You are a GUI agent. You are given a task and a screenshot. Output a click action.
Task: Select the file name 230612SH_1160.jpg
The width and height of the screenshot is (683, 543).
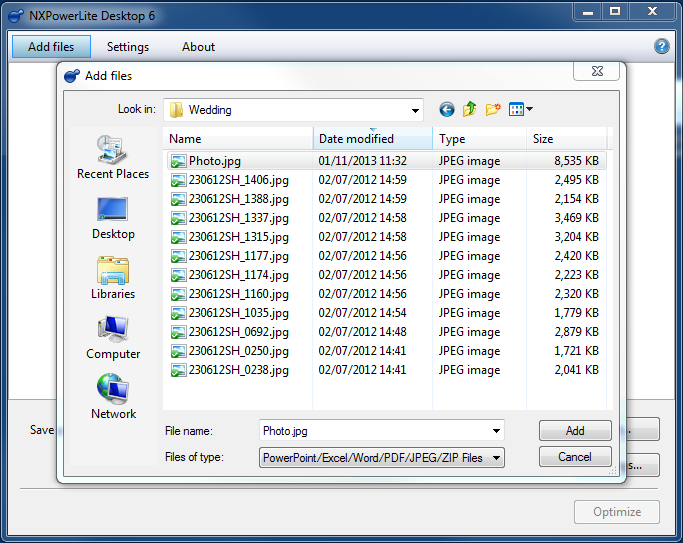pyautogui.click(x=239, y=294)
